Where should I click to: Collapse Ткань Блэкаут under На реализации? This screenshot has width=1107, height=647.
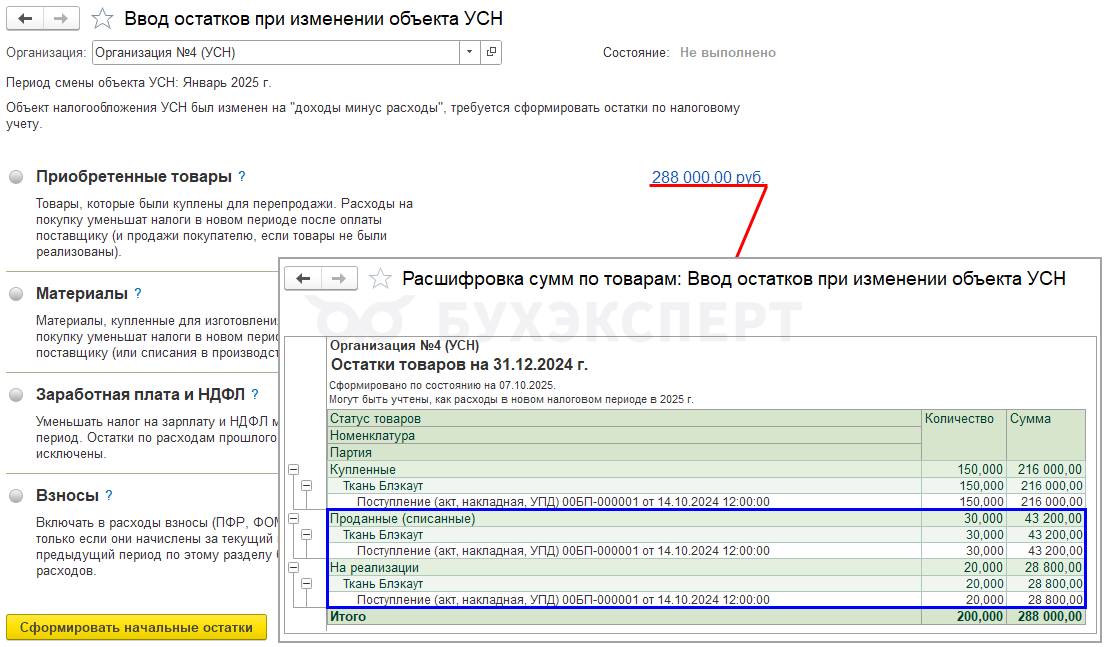[x=306, y=583]
